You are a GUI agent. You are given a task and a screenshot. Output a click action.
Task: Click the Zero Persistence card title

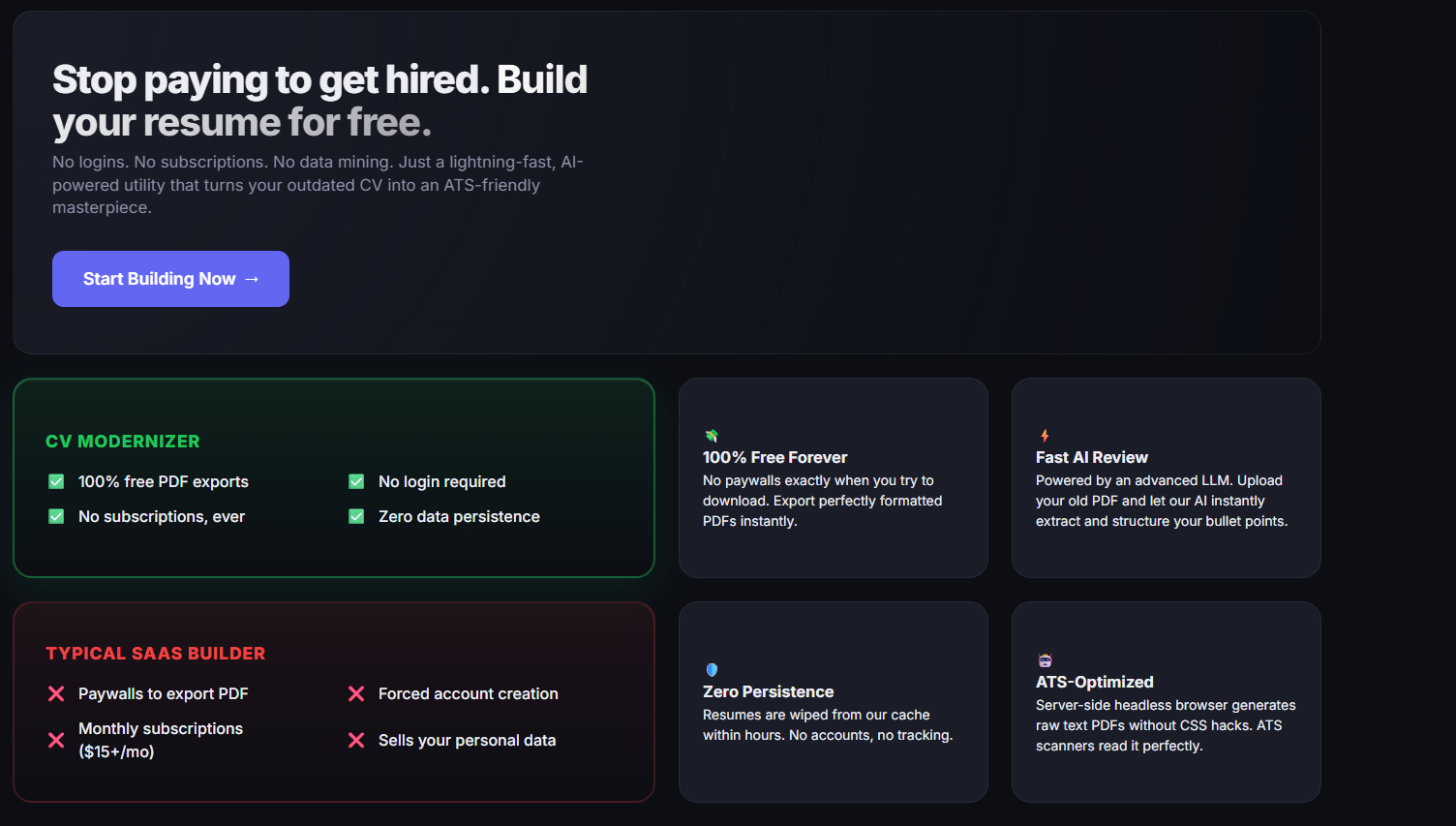[x=768, y=691]
